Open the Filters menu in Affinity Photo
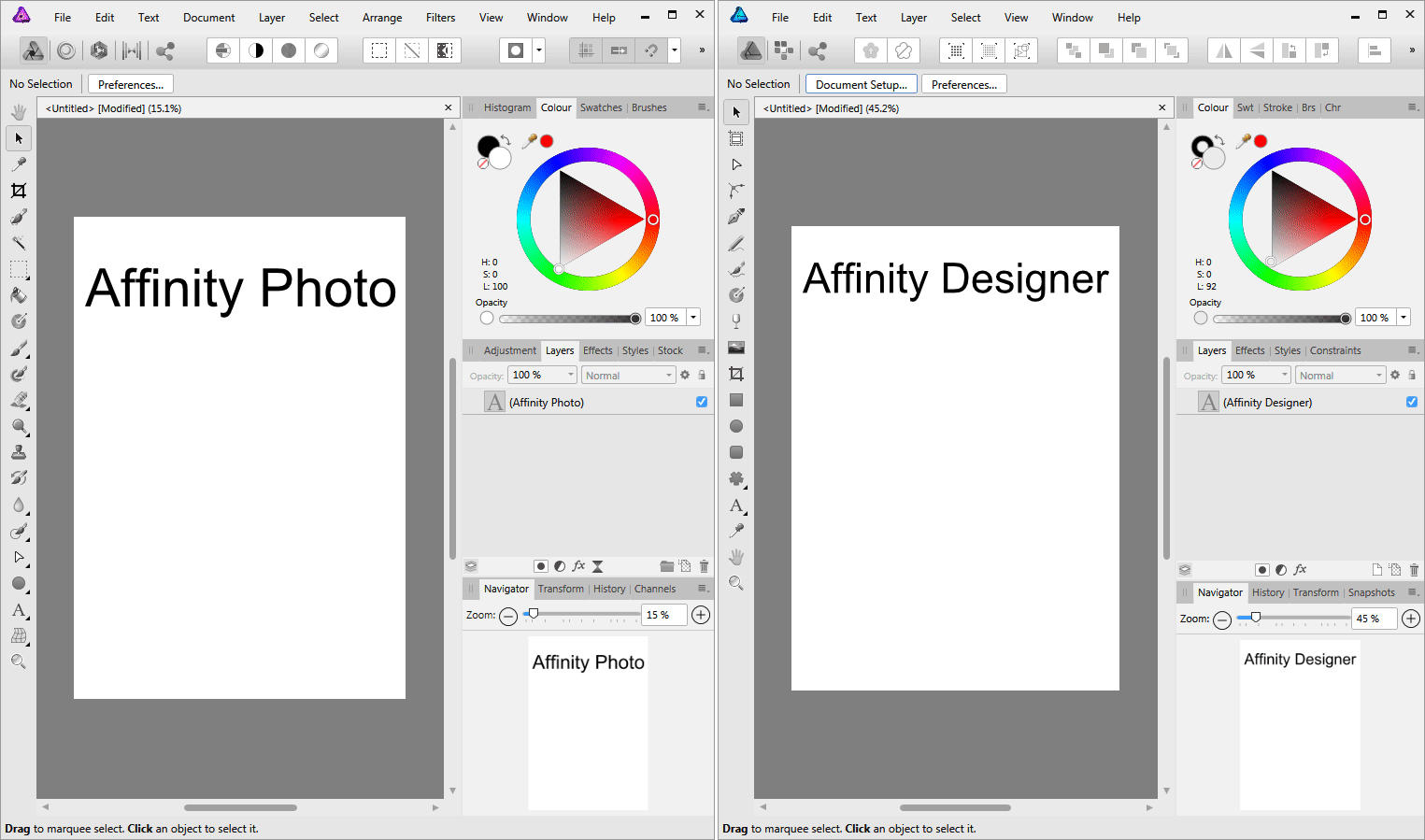 point(439,17)
